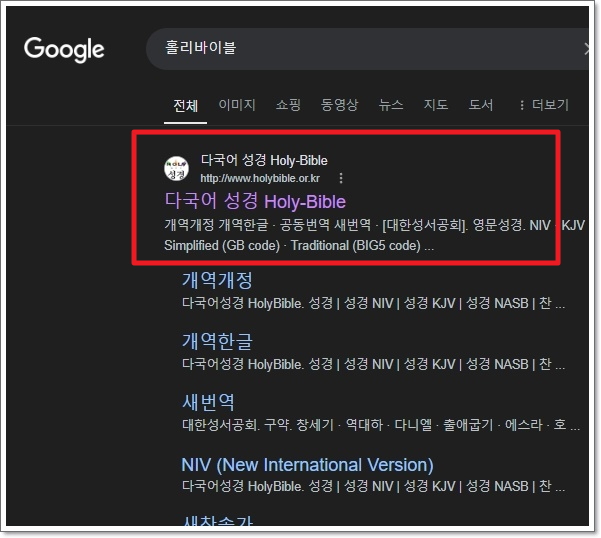This screenshot has height=538, width=601.
Task: Open the 개역개정 sitelink
Action: (217, 280)
